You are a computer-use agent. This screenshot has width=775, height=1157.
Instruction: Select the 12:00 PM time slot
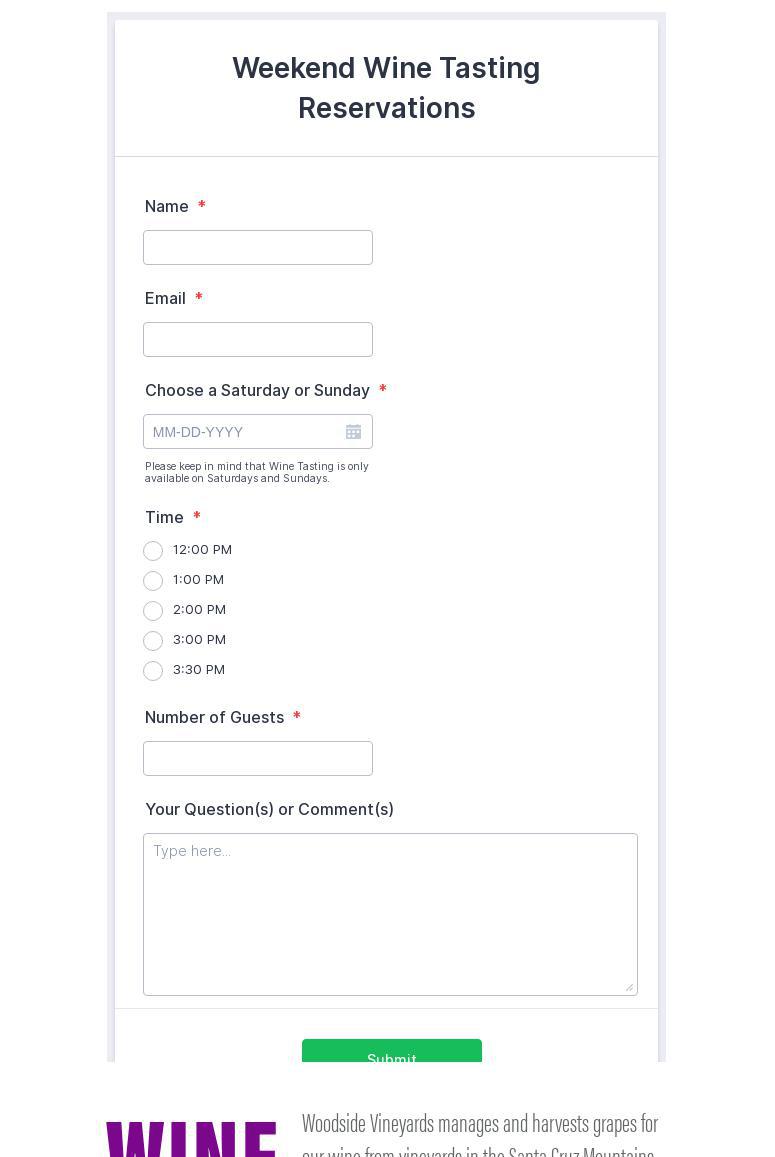coord(153,551)
